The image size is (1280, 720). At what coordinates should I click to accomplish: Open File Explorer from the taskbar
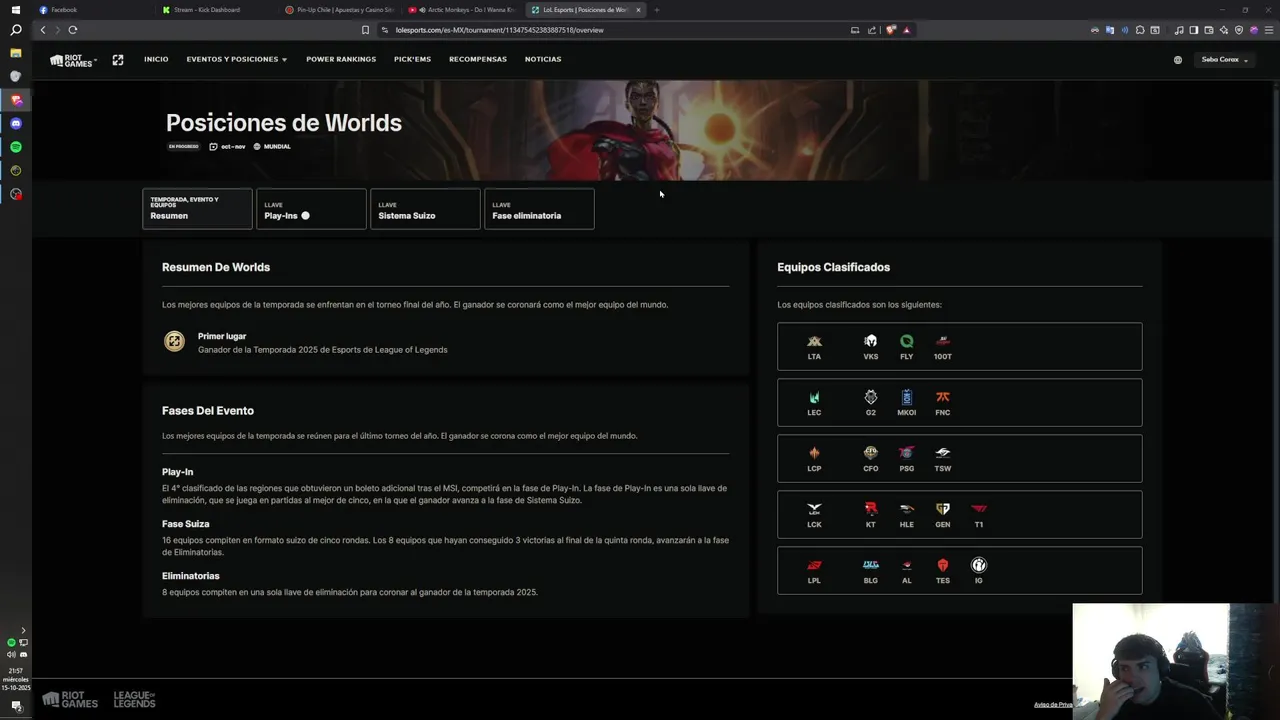[15, 53]
